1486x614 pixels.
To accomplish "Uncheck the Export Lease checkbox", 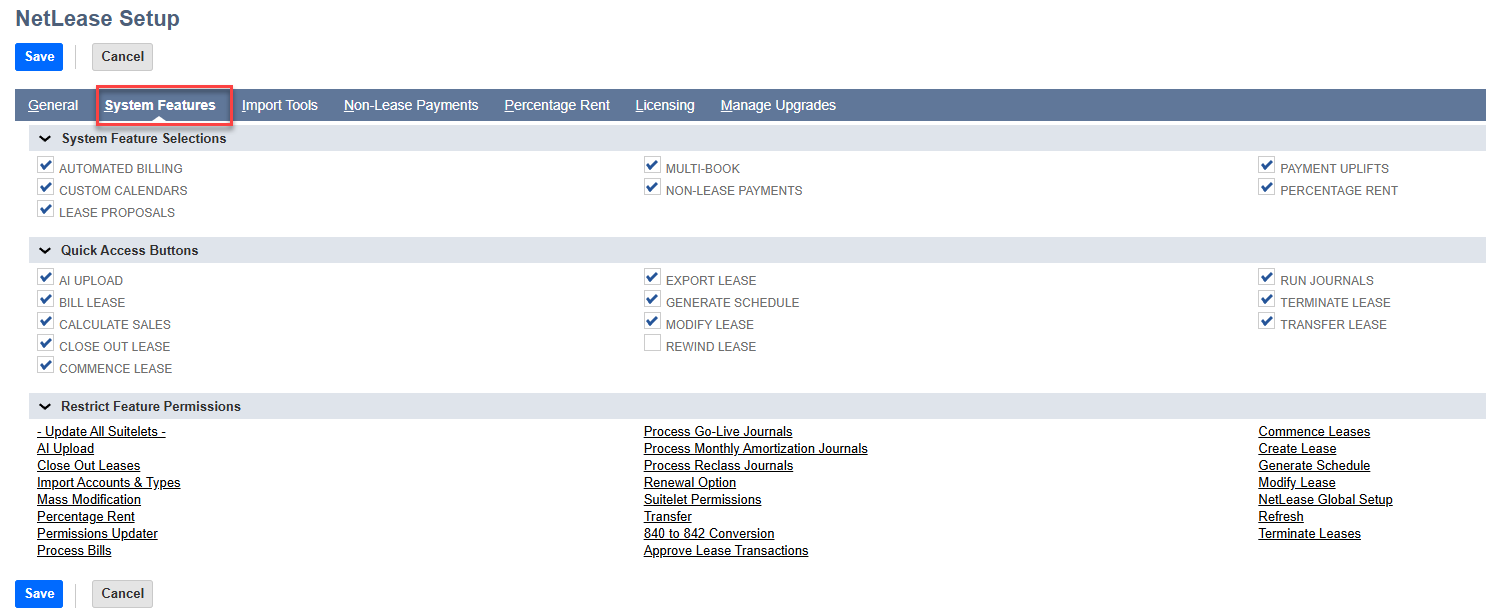I will pos(652,278).
